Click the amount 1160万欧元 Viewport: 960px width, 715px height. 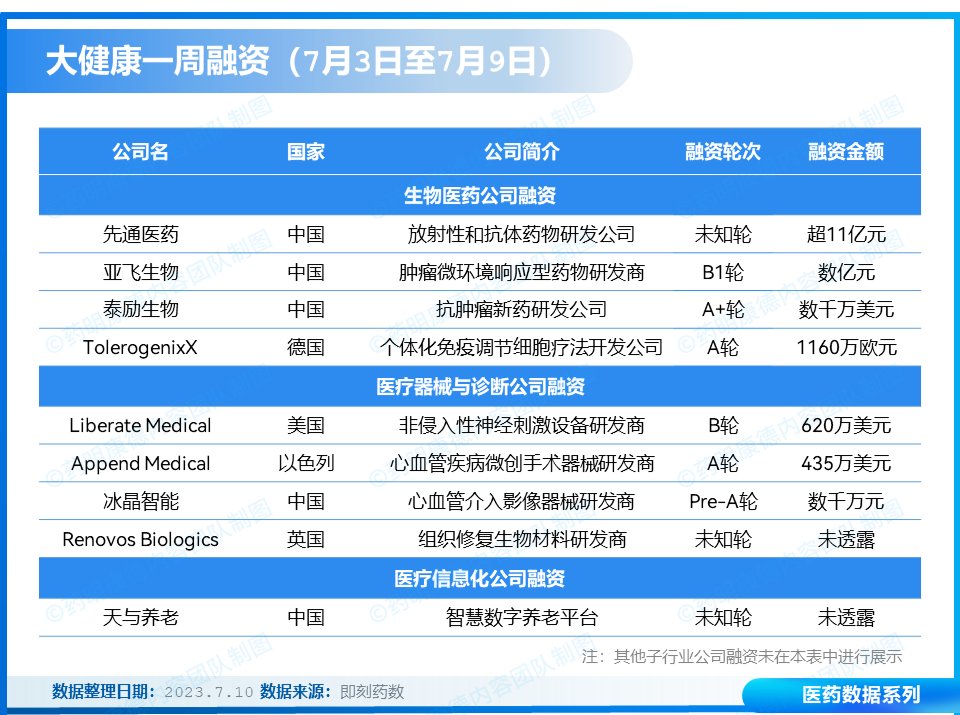tap(846, 347)
